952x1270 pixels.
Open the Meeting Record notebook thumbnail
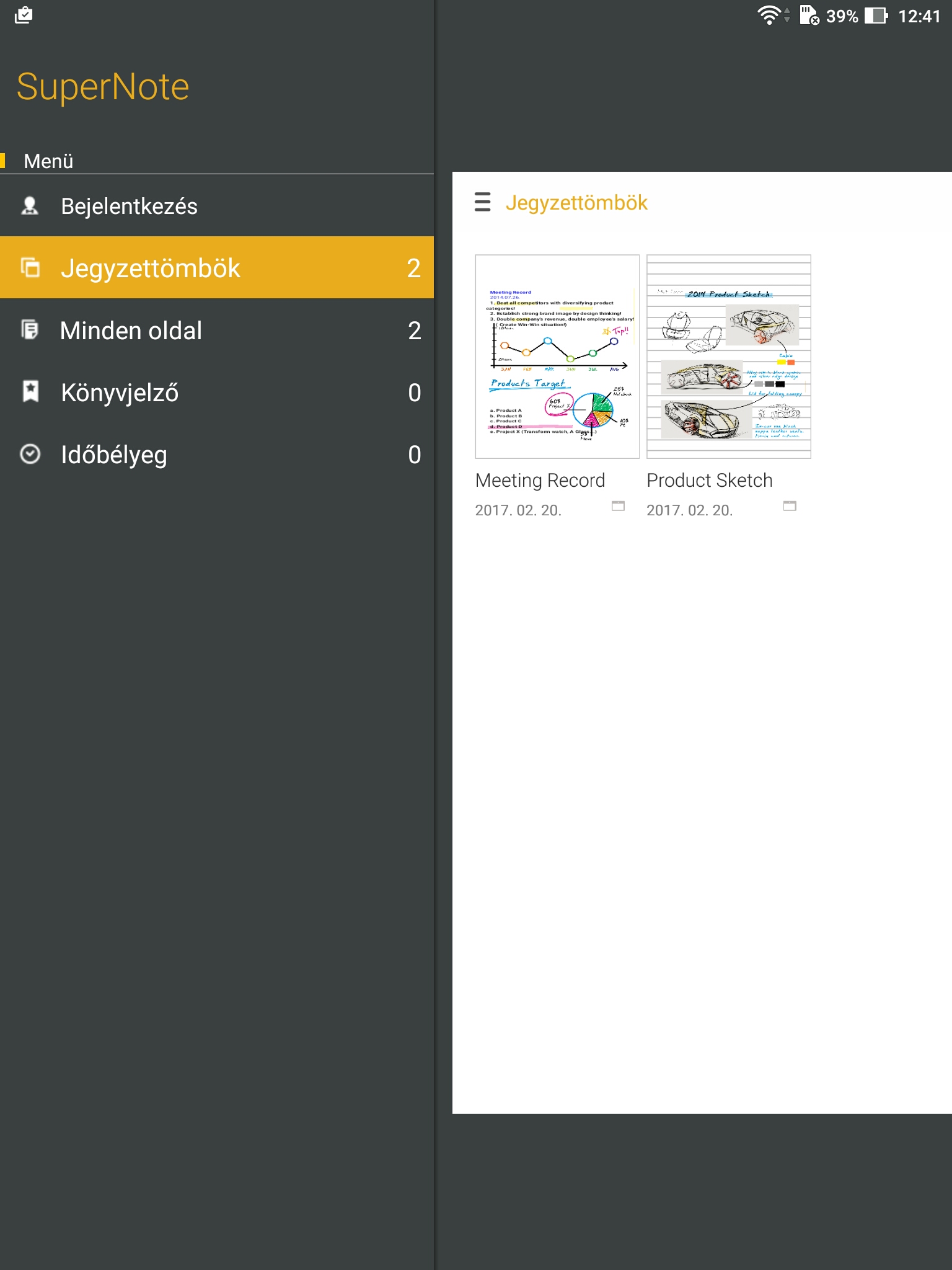pyautogui.click(x=557, y=357)
